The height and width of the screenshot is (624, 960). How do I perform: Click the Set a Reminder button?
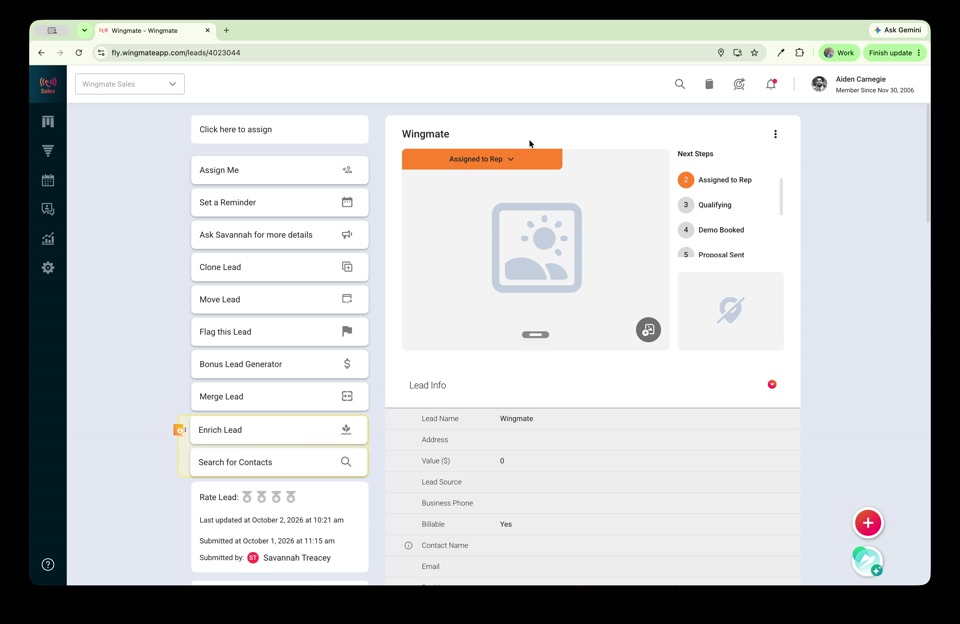click(x=280, y=202)
